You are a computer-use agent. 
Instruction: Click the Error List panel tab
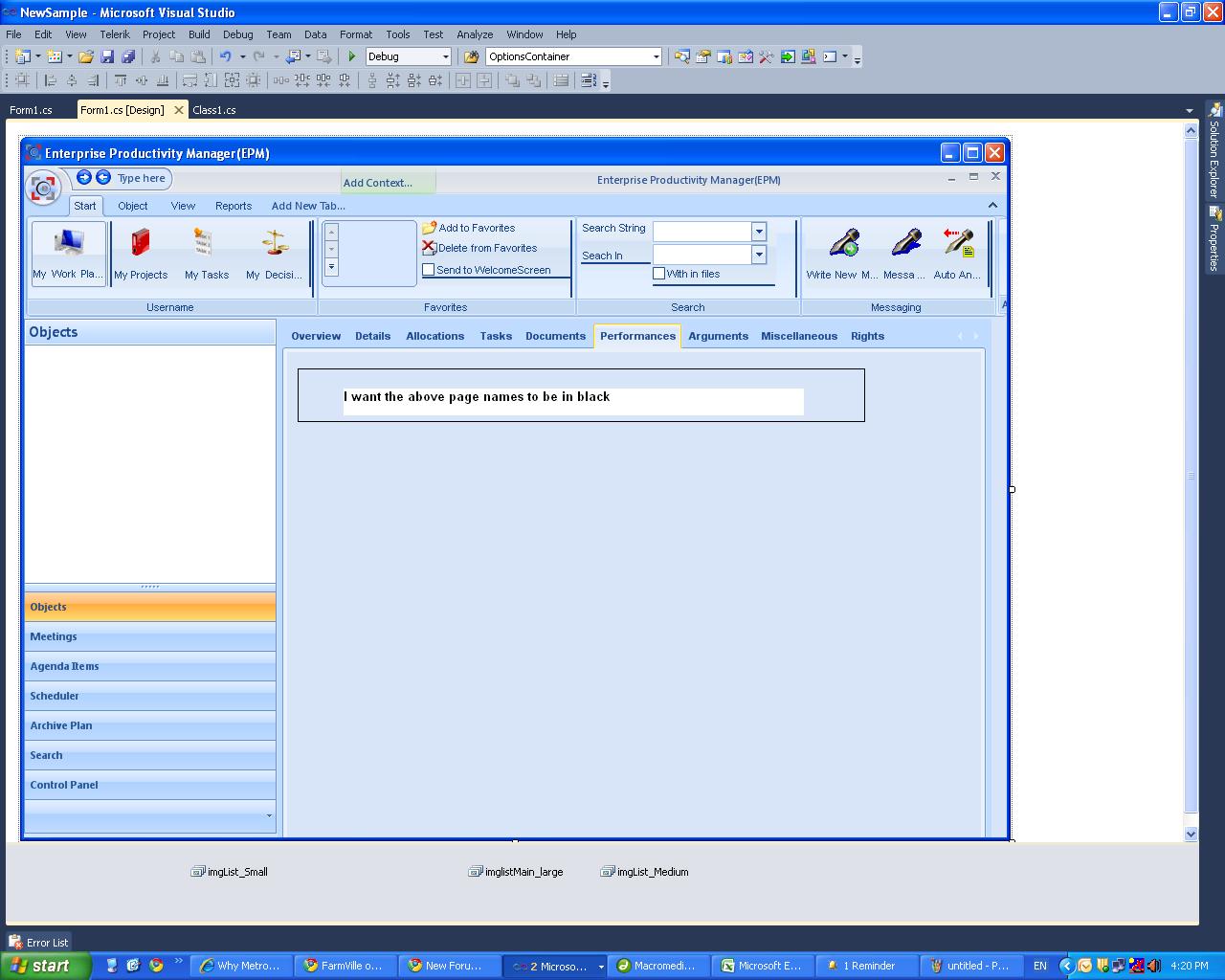coord(39,943)
